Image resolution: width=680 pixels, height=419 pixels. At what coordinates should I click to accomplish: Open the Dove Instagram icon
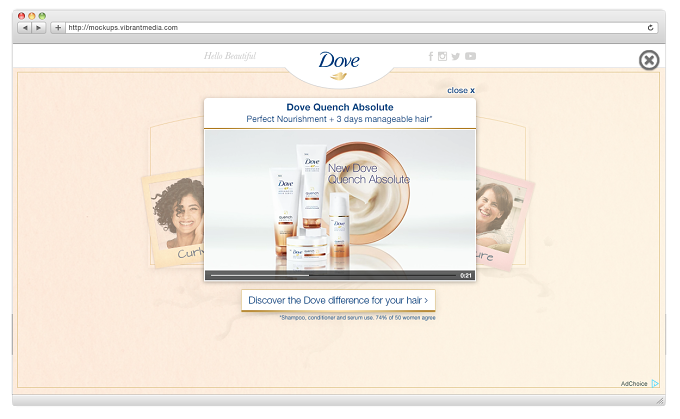pyautogui.click(x=442, y=56)
